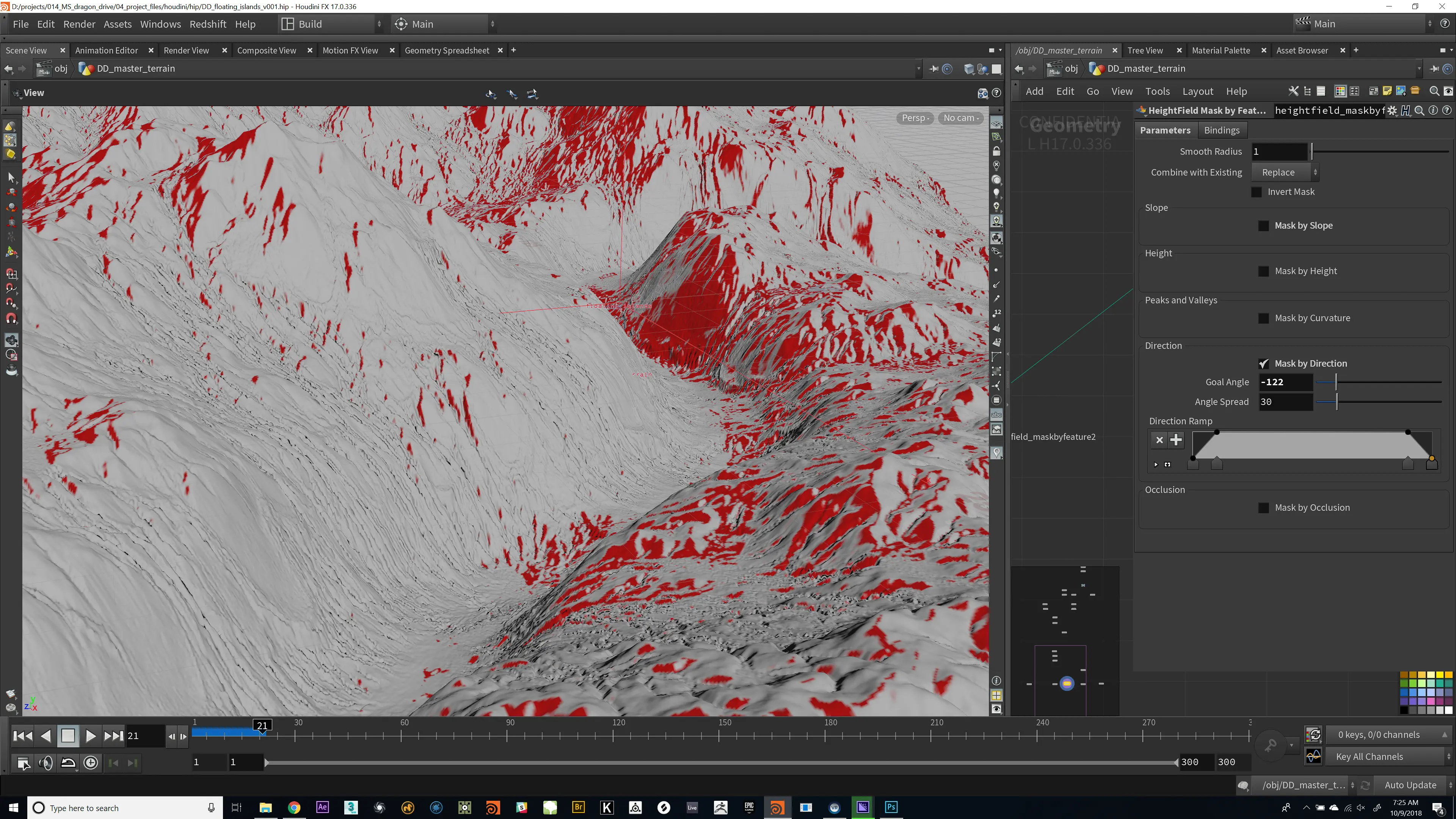Open Auto Update mode dropdown
The image size is (1456, 819).
click(x=1414, y=784)
